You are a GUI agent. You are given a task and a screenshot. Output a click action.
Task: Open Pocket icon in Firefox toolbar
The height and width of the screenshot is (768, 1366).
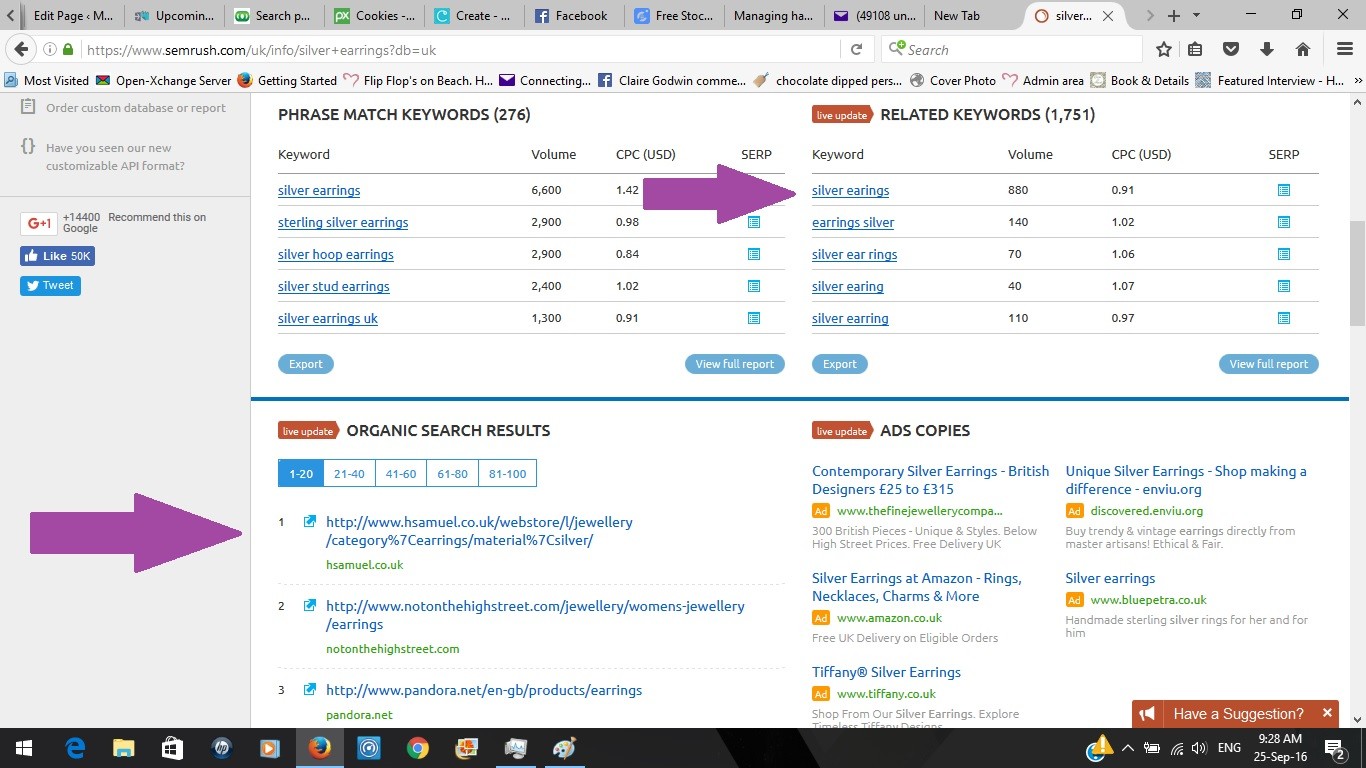[1232, 49]
